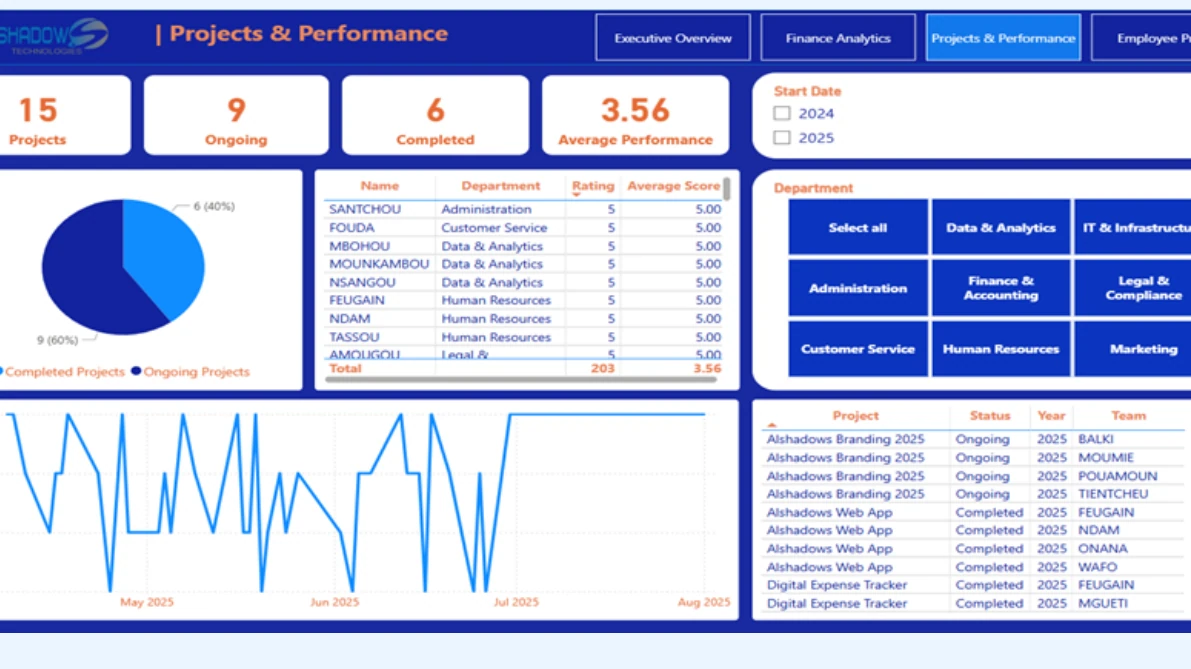The width and height of the screenshot is (1191, 669).
Task: Select the BALKI team row
Action: 975,440
